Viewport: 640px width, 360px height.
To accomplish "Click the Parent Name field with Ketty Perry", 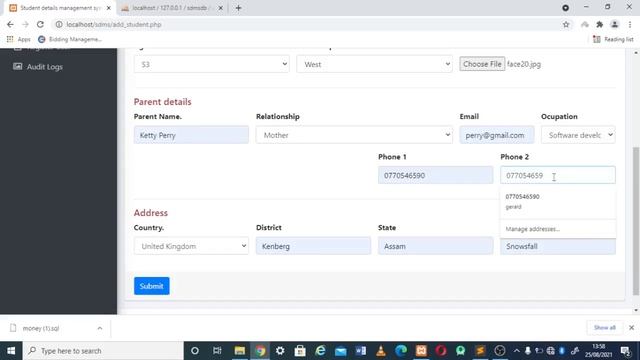I will click(191, 135).
